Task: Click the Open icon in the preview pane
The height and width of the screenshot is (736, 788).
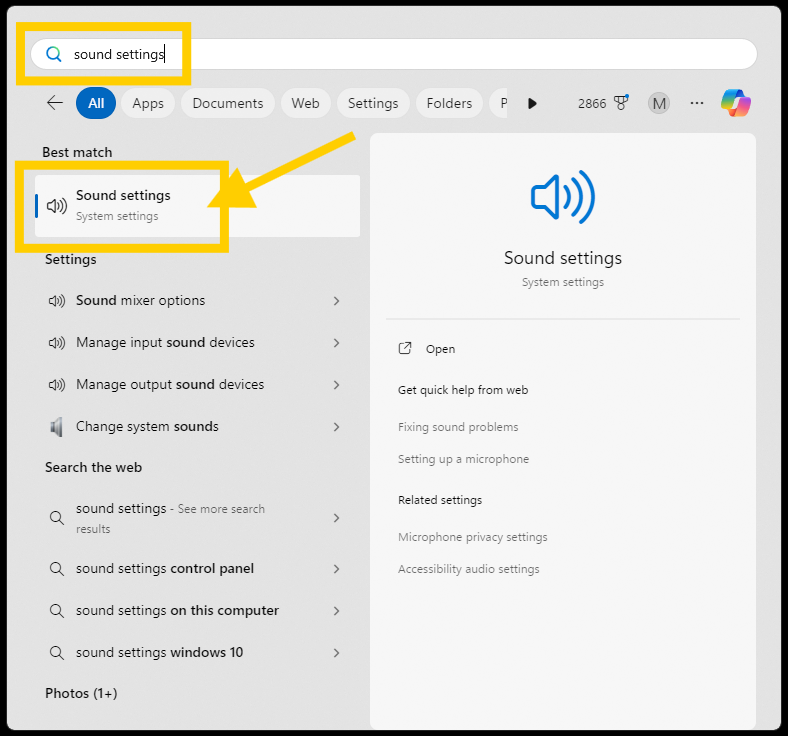Action: click(x=405, y=349)
